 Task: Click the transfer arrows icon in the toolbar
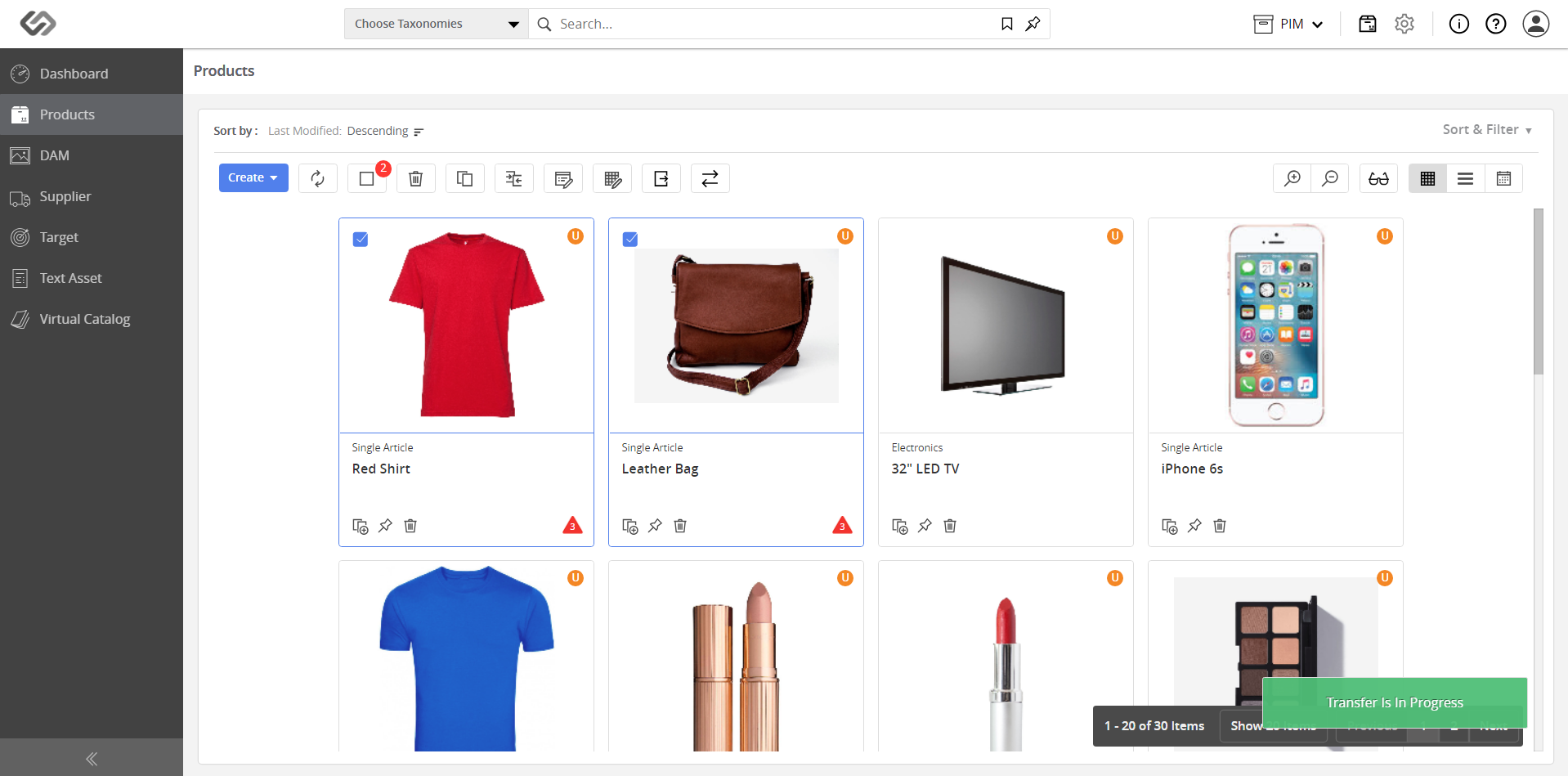[710, 178]
